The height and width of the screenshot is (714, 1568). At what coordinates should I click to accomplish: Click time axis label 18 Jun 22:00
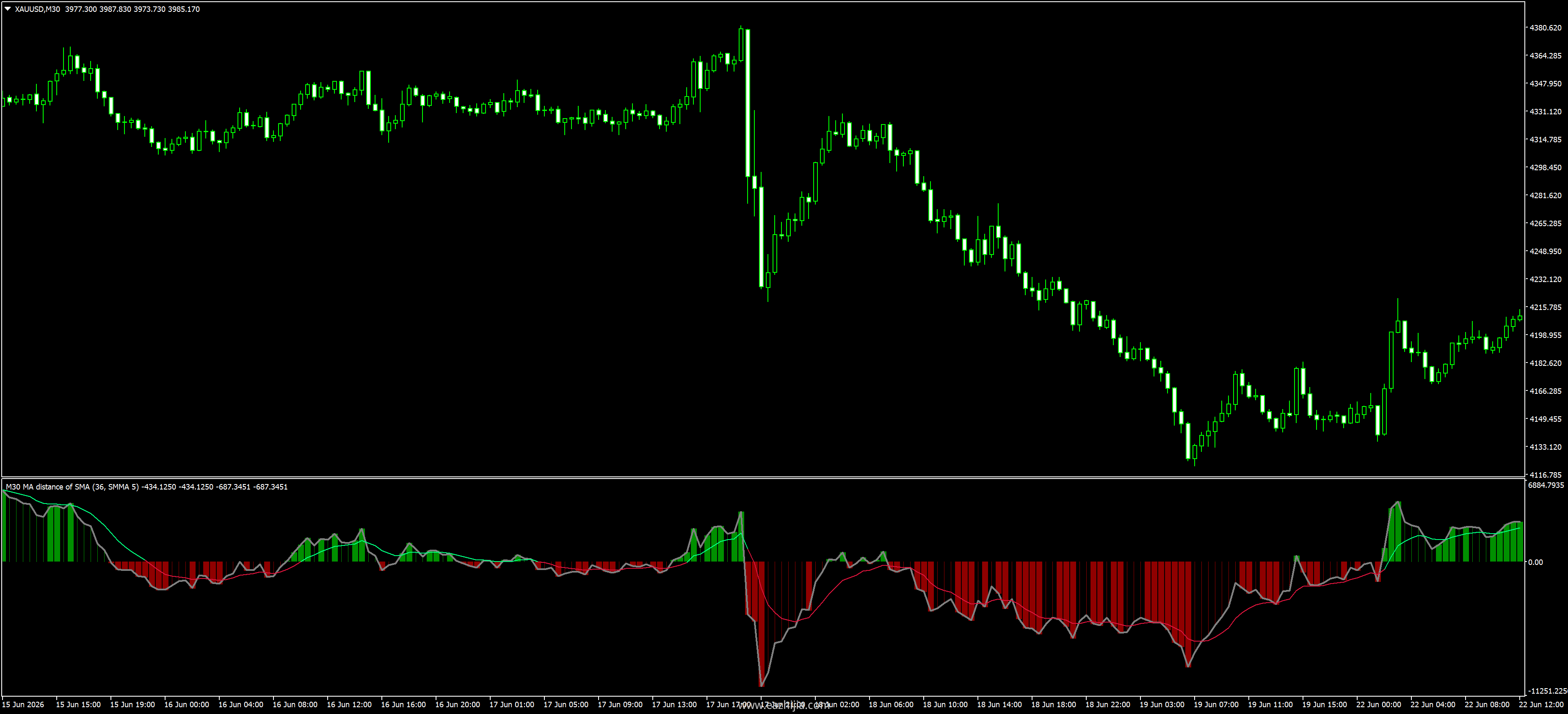click(x=1108, y=706)
